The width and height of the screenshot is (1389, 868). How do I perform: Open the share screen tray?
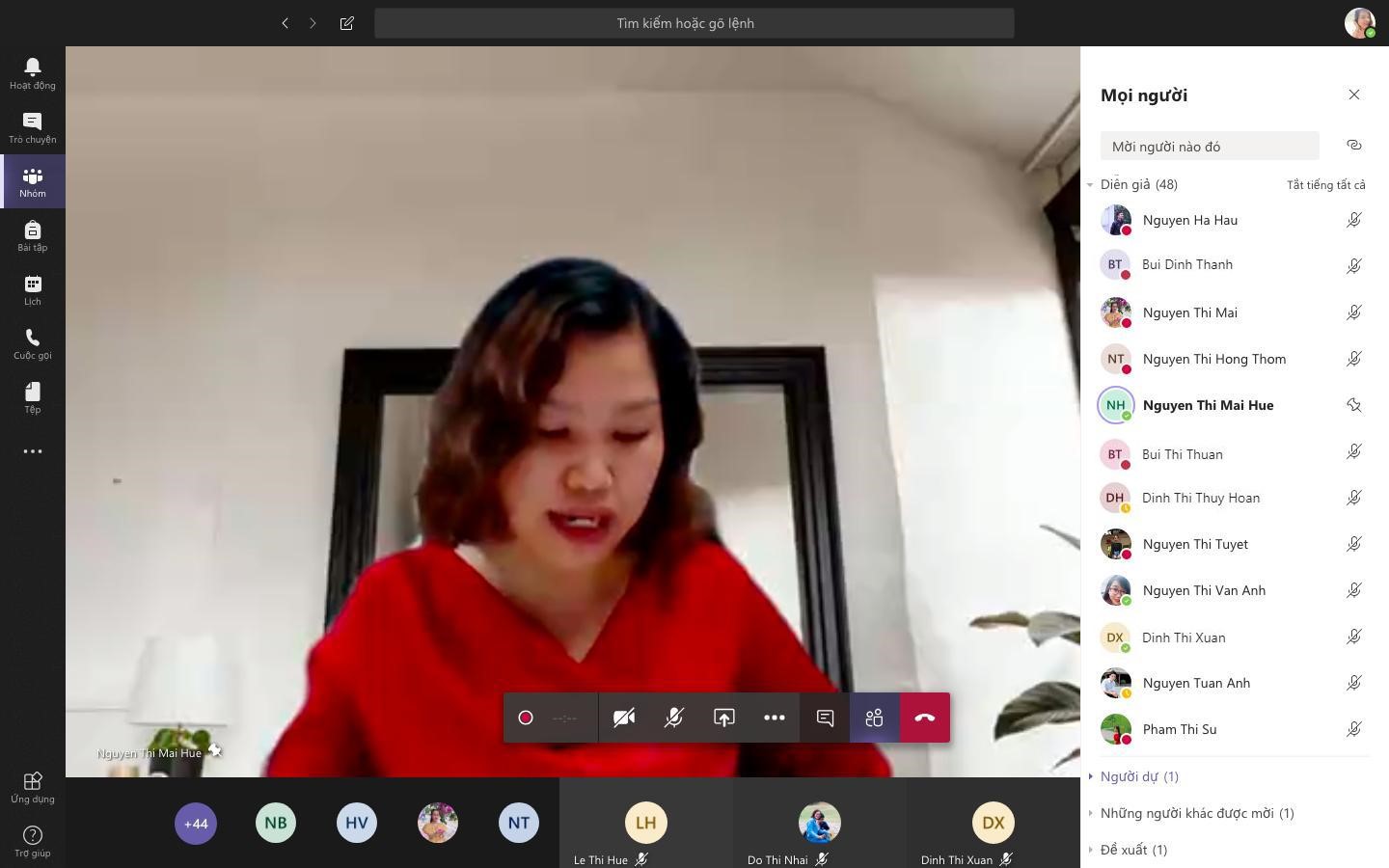click(723, 718)
